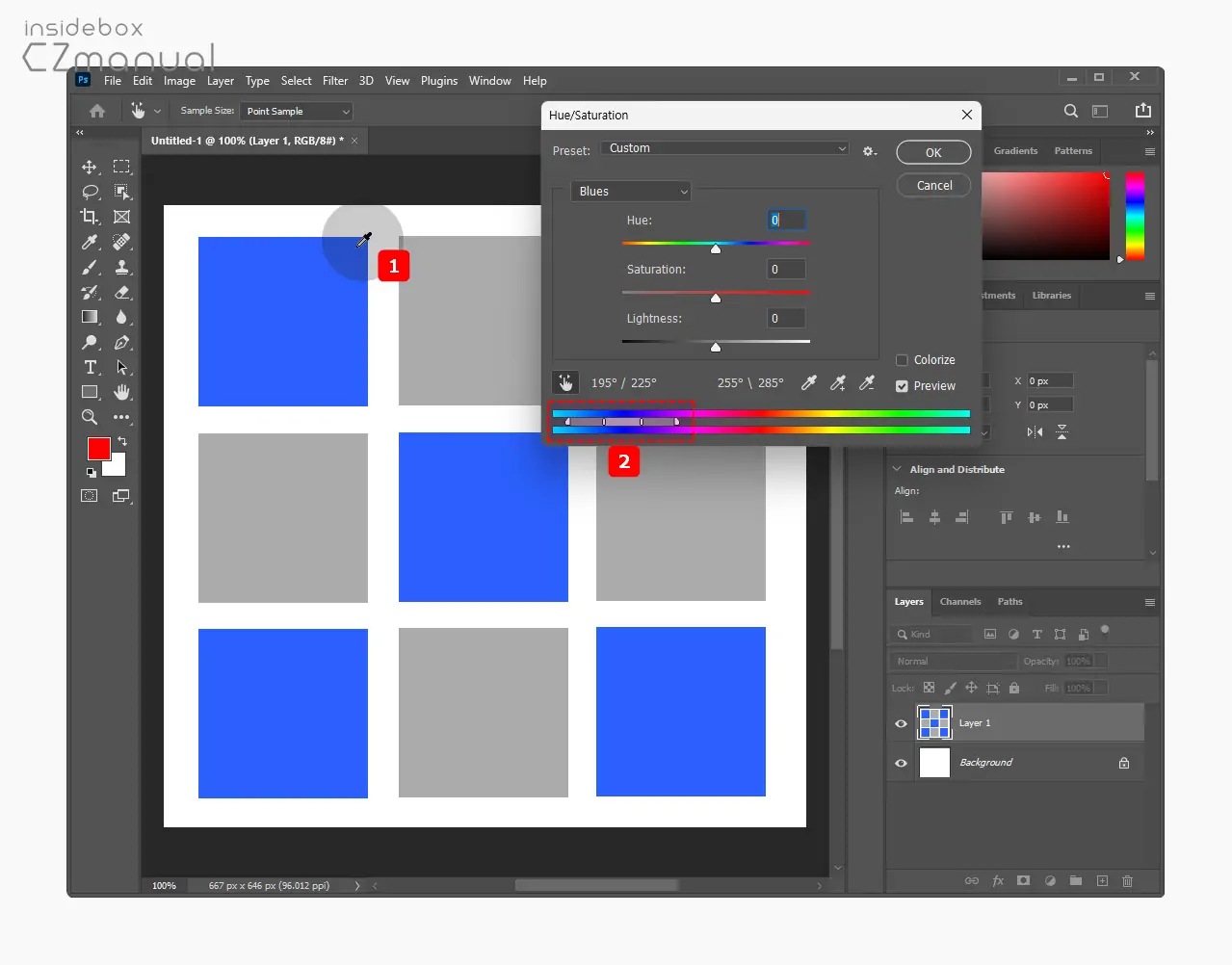The height and width of the screenshot is (965, 1232).
Task: Click the Saturation slider handle
Action: tap(716, 299)
